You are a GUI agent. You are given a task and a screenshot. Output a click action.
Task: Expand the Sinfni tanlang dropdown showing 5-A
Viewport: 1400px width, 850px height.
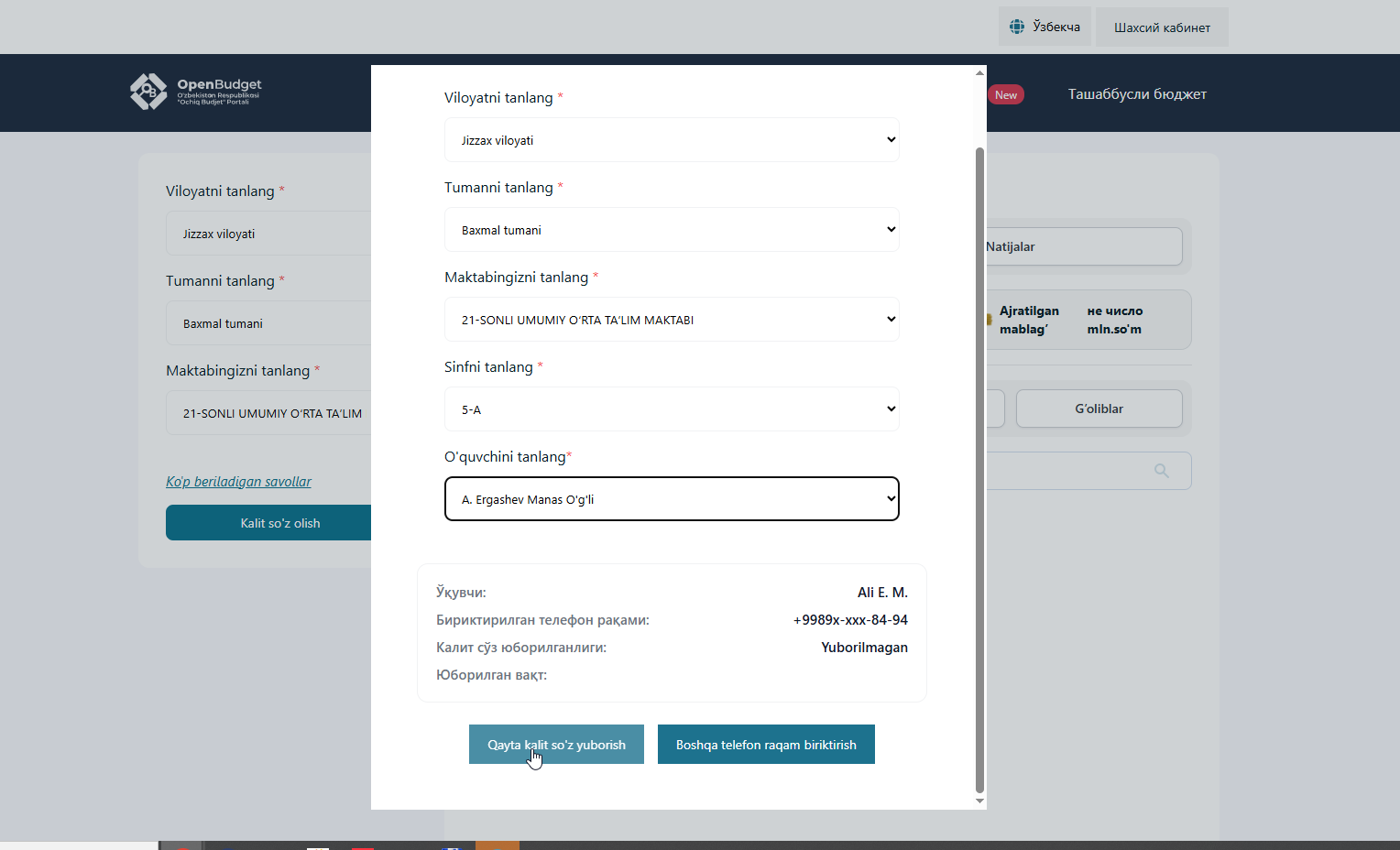672,409
